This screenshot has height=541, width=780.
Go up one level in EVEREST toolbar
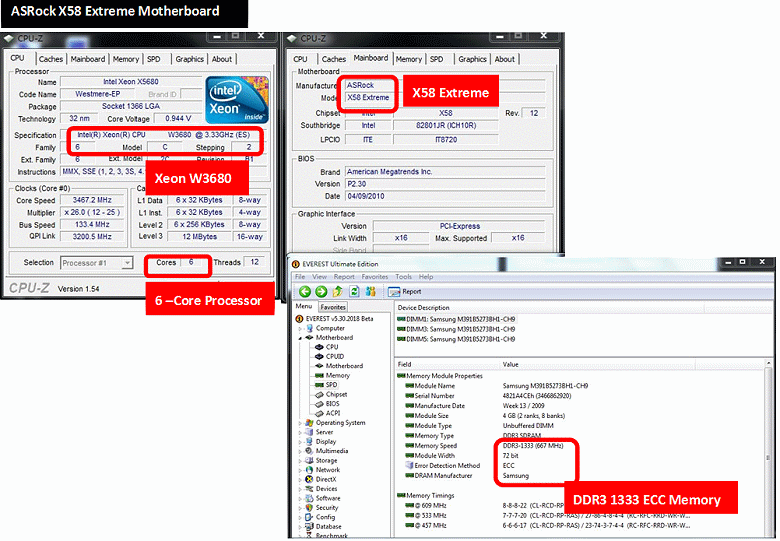click(338, 292)
